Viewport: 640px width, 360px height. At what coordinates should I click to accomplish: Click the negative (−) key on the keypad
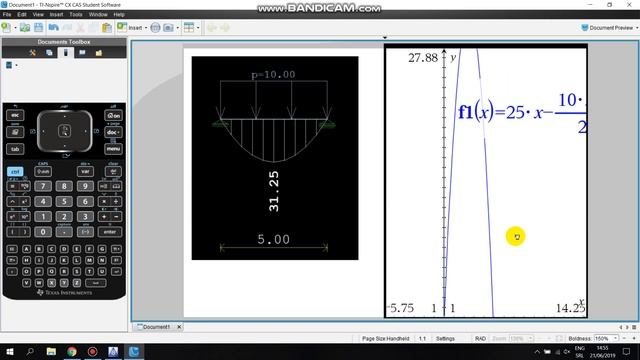pyautogui.click(x=85, y=232)
